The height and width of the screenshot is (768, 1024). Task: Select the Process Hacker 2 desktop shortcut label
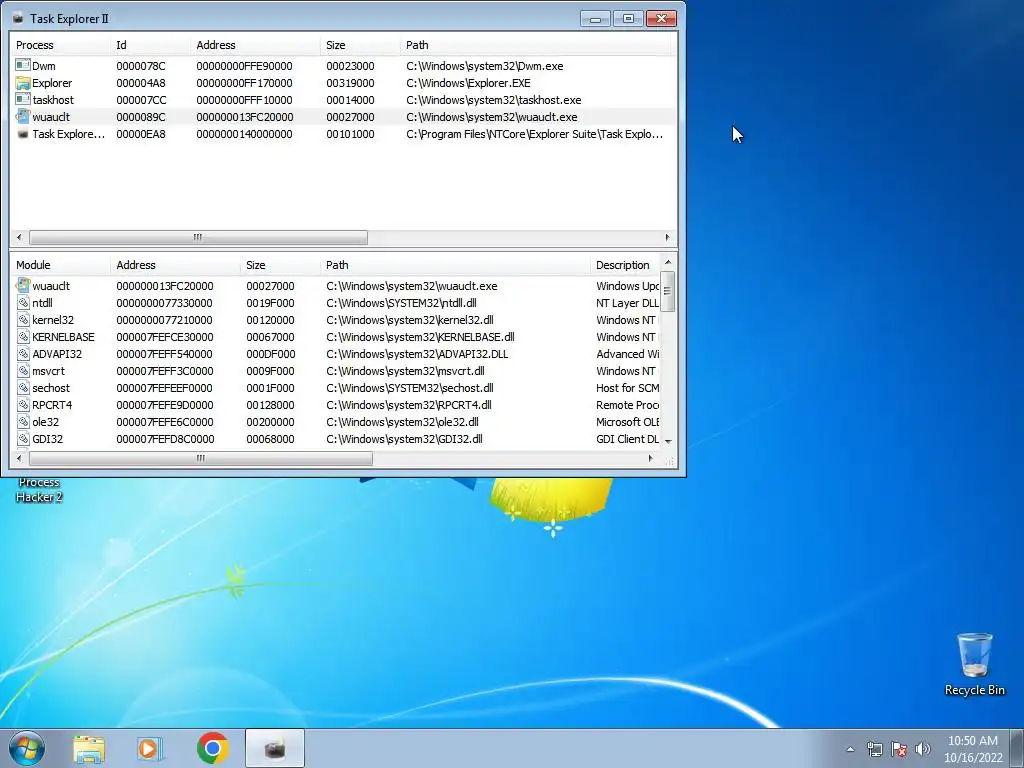[x=39, y=490]
